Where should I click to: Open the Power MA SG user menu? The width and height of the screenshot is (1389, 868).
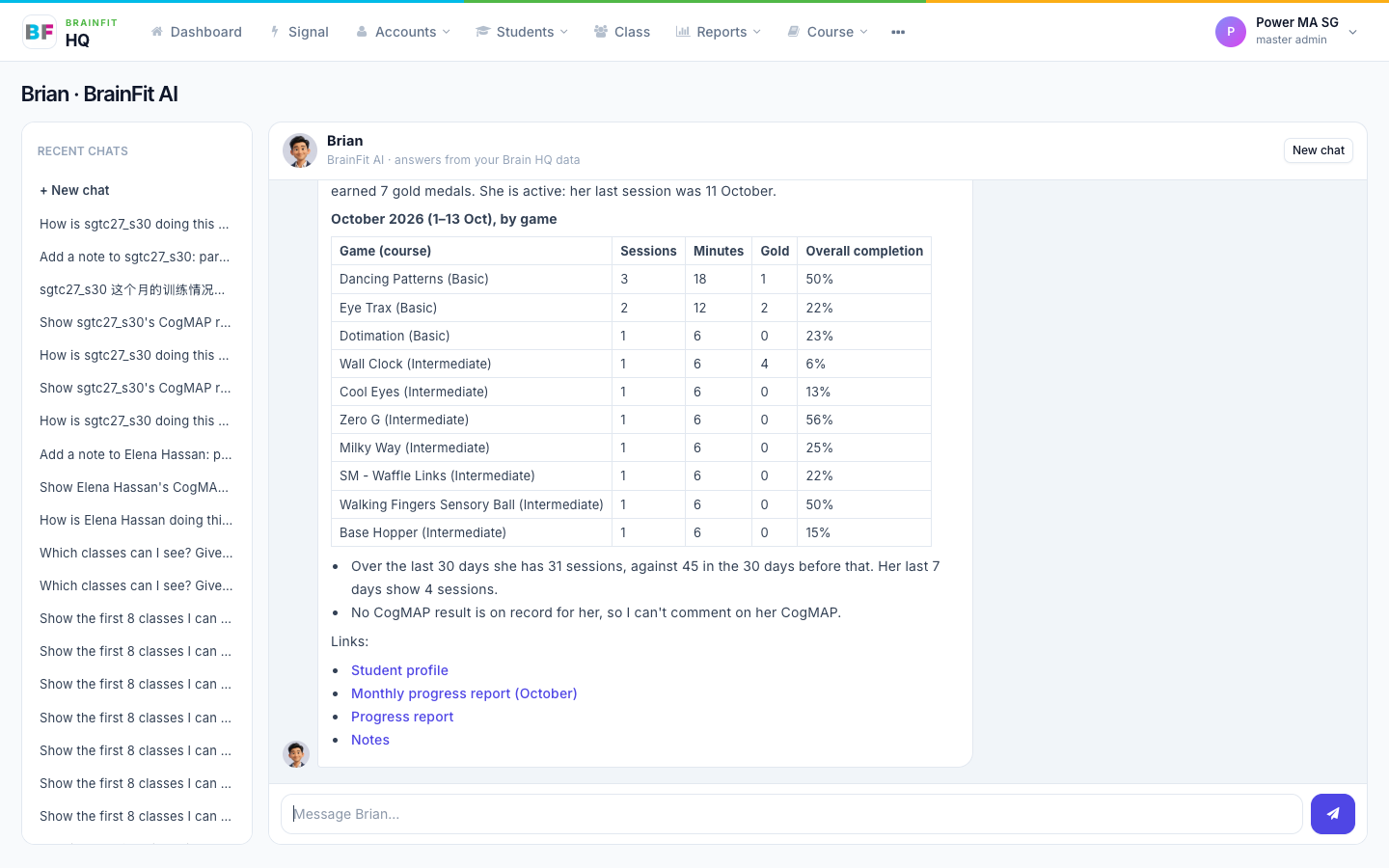[x=1287, y=32]
